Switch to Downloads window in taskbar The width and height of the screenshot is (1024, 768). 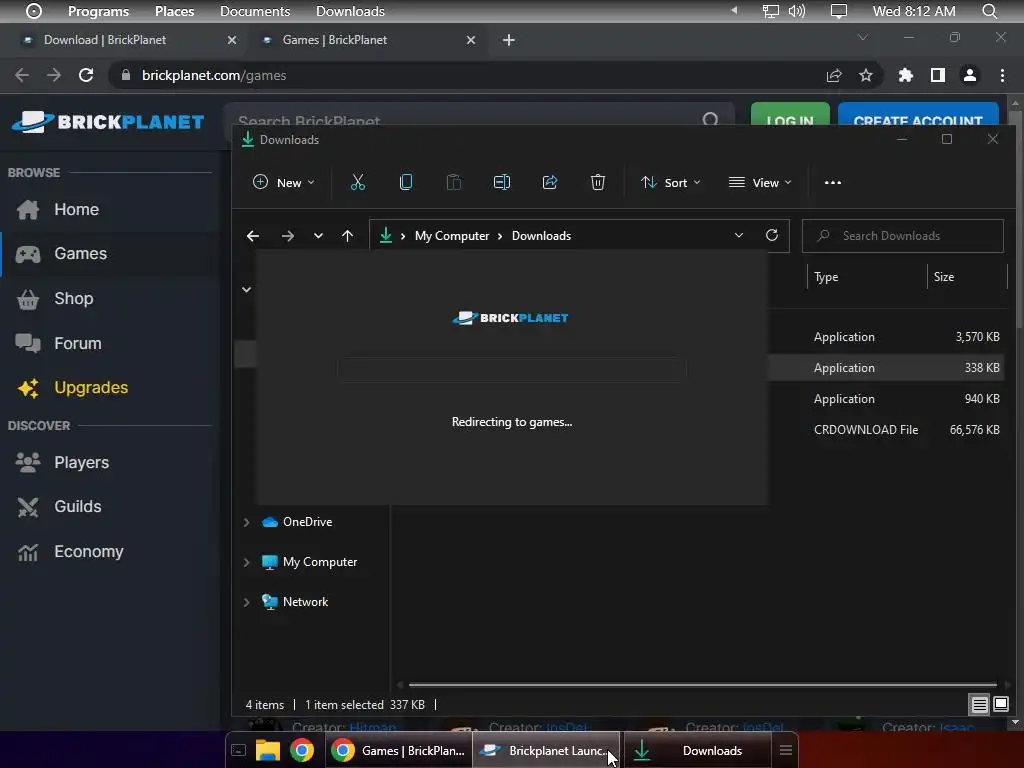pos(696,750)
